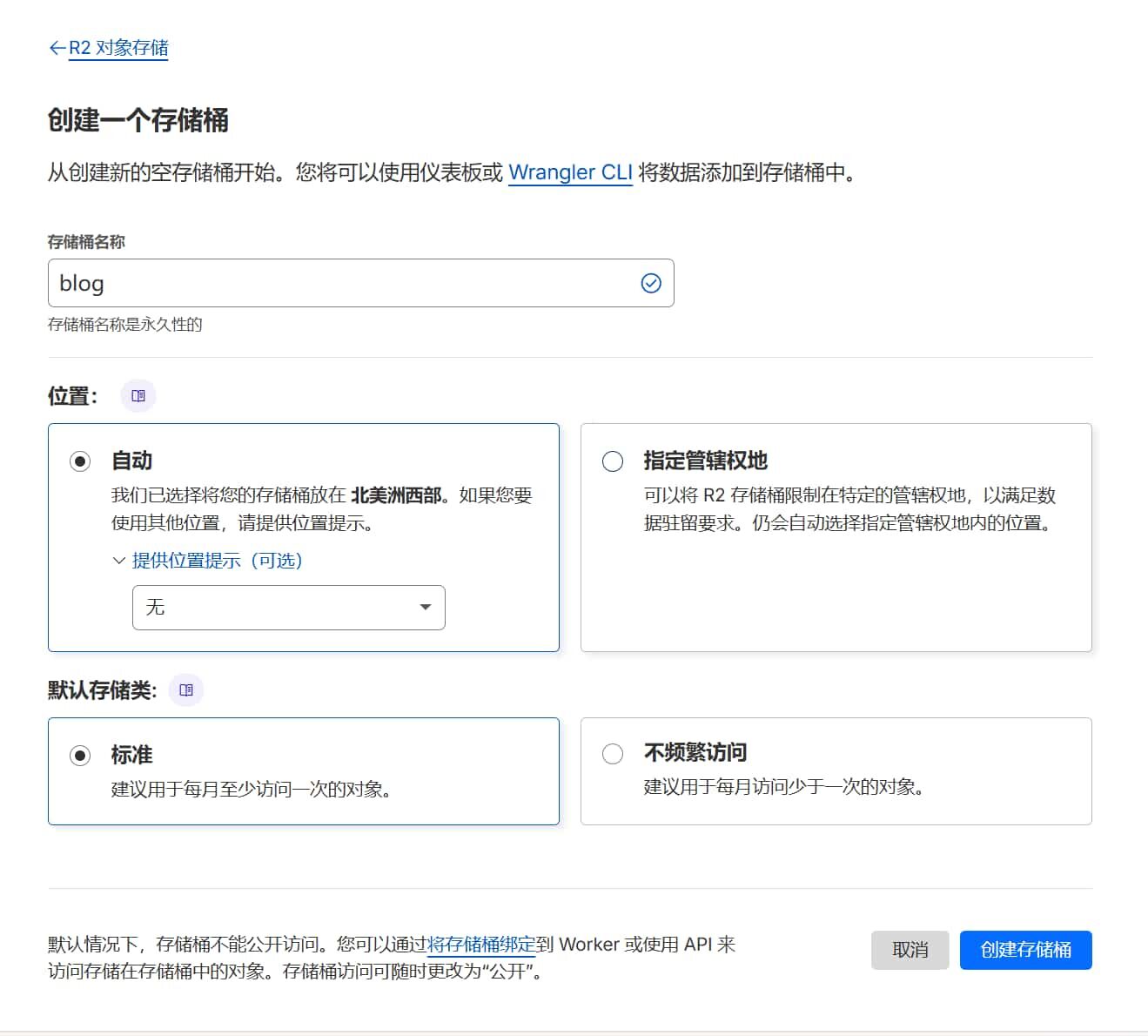This screenshot has height=1036, width=1148.
Task: Open the dropdown arrow on the hint selector
Action: point(425,608)
